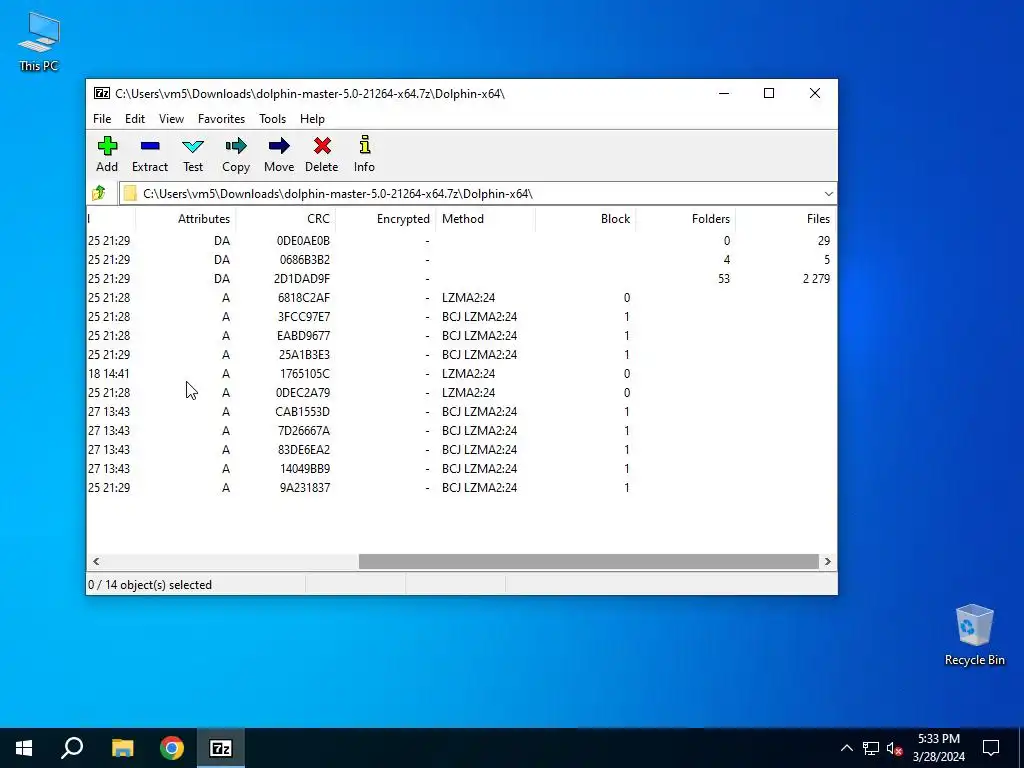Go up one folder level icon
Screen dimensions: 1024x768
point(99,193)
